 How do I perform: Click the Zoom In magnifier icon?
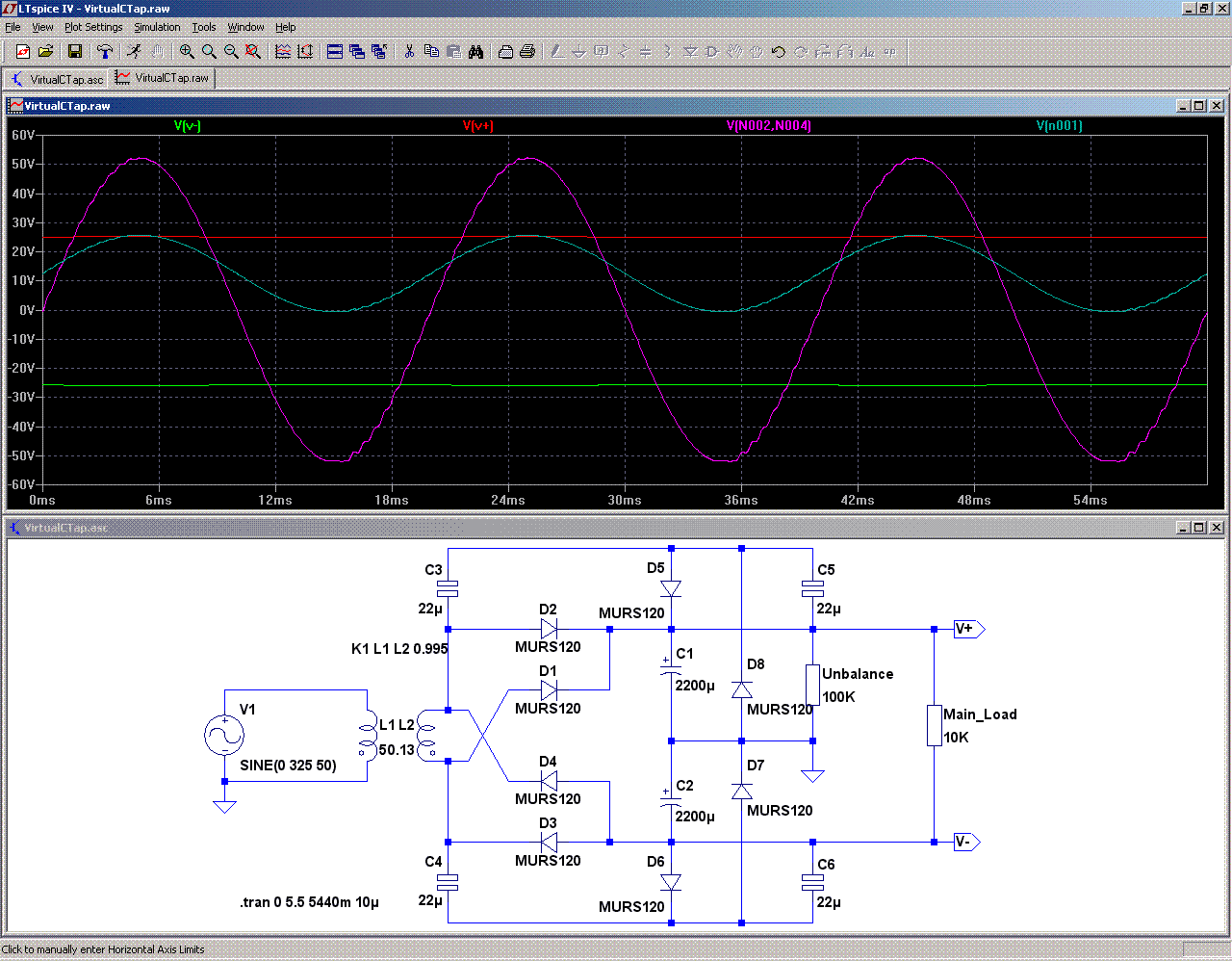click(x=187, y=52)
